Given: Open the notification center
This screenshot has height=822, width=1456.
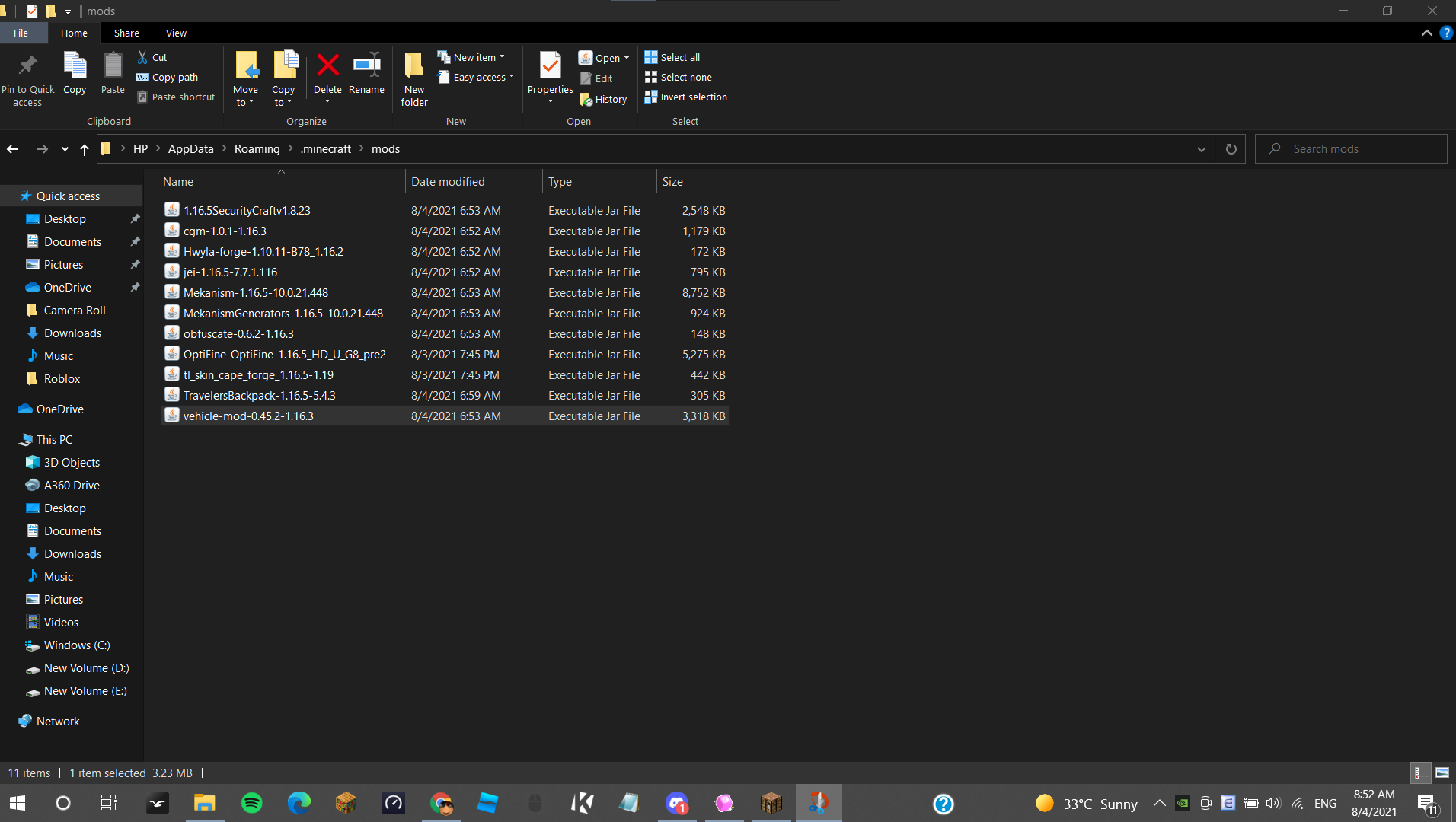Looking at the screenshot, I should tap(1426, 803).
